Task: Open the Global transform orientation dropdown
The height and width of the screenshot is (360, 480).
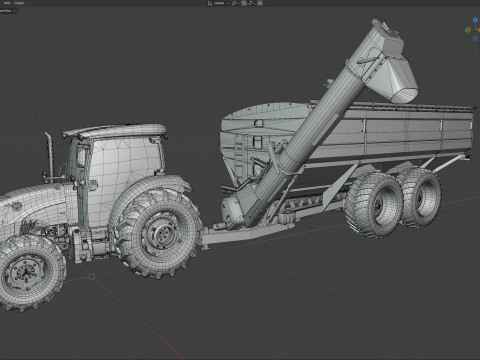Action: (218, 3)
